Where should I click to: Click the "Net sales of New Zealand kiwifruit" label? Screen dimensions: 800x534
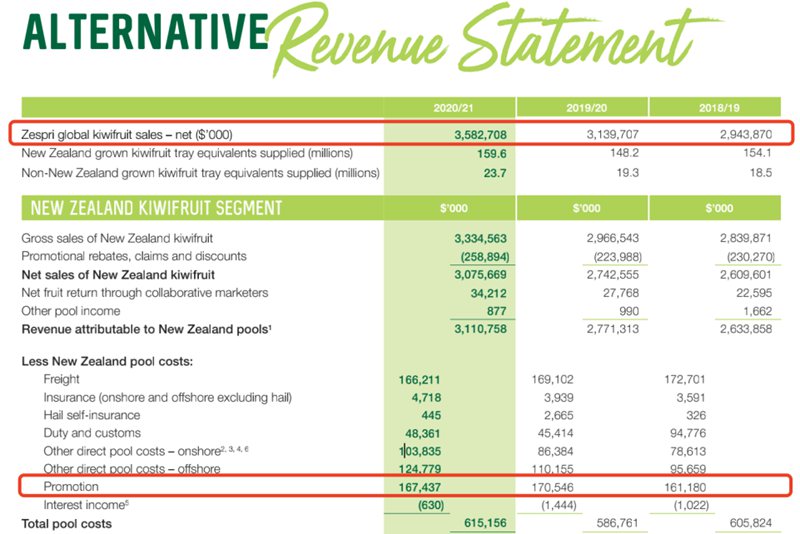point(118,275)
